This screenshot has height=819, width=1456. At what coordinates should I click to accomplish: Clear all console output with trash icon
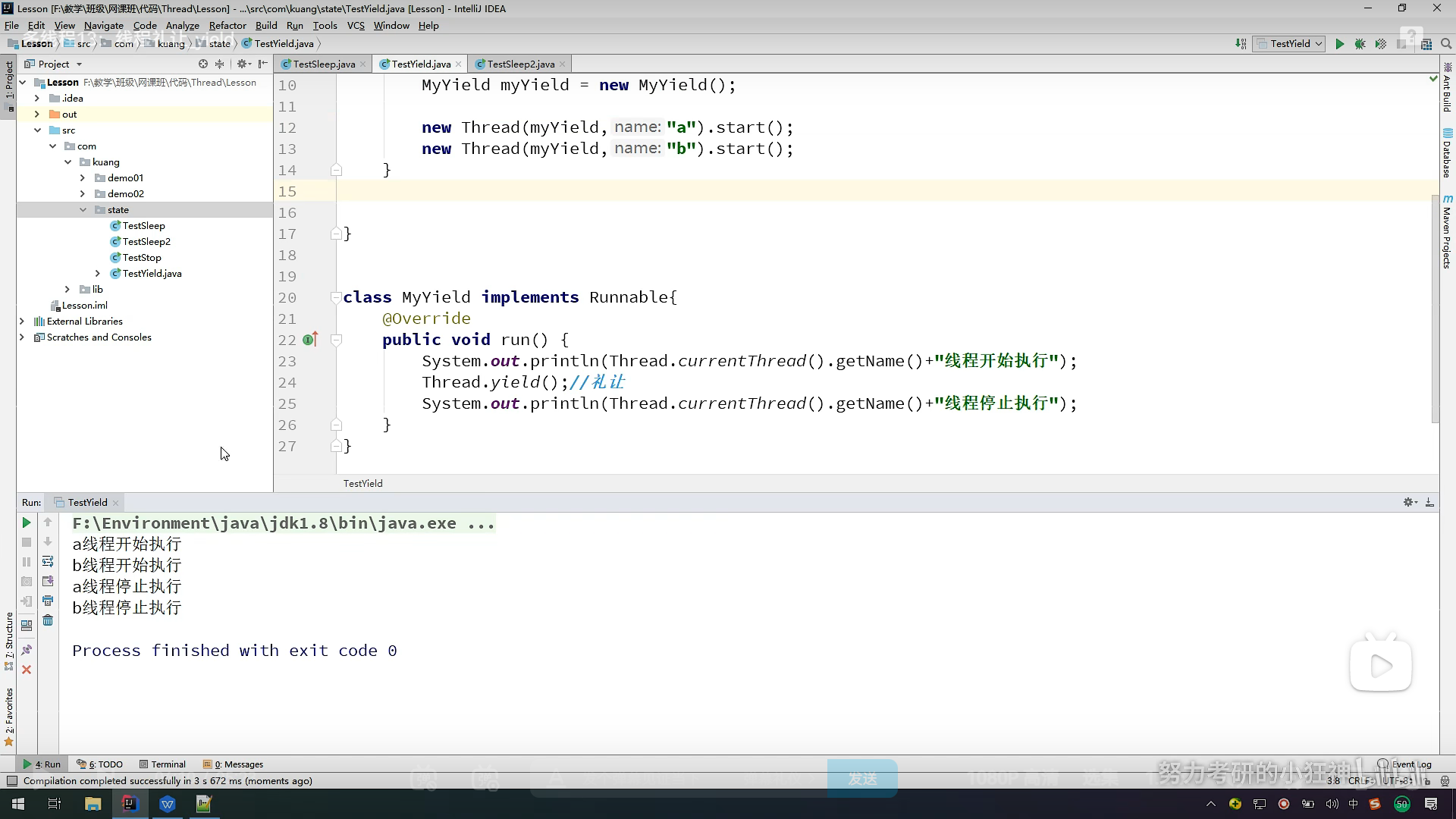click(48, 620)
